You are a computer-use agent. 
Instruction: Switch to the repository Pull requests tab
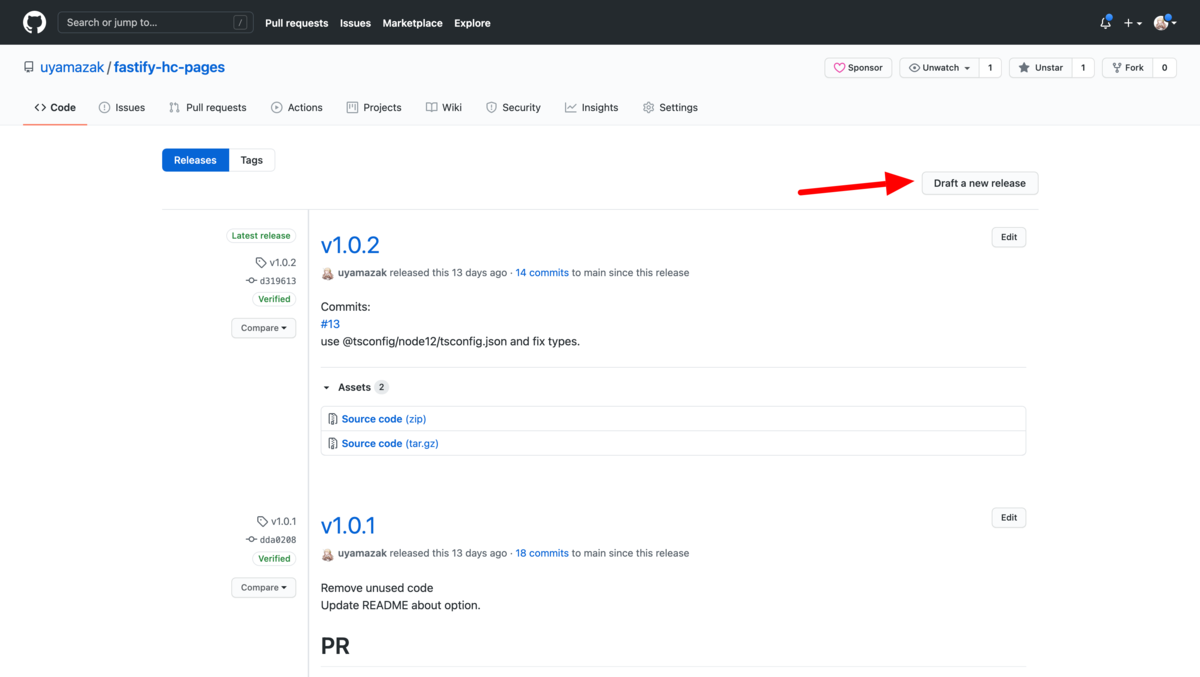[x=208, y=107]
